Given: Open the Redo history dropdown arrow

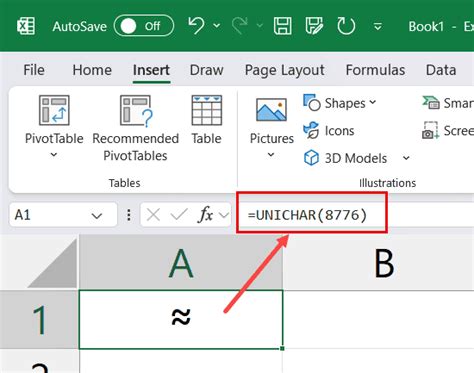Looking at the screenshot, I should click(260, 26).
